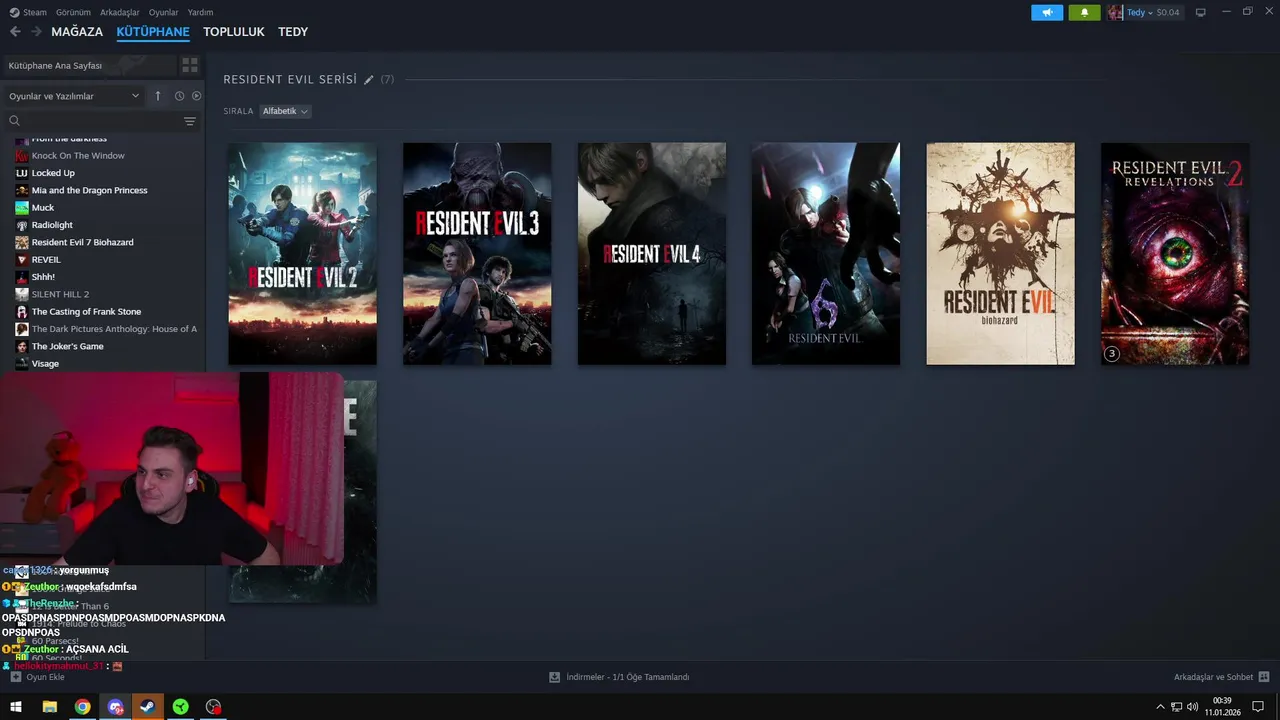The image size is (1280, 720).
Task: Select Resident Evil 7 biohazard cover
Action: [1000, 254]
